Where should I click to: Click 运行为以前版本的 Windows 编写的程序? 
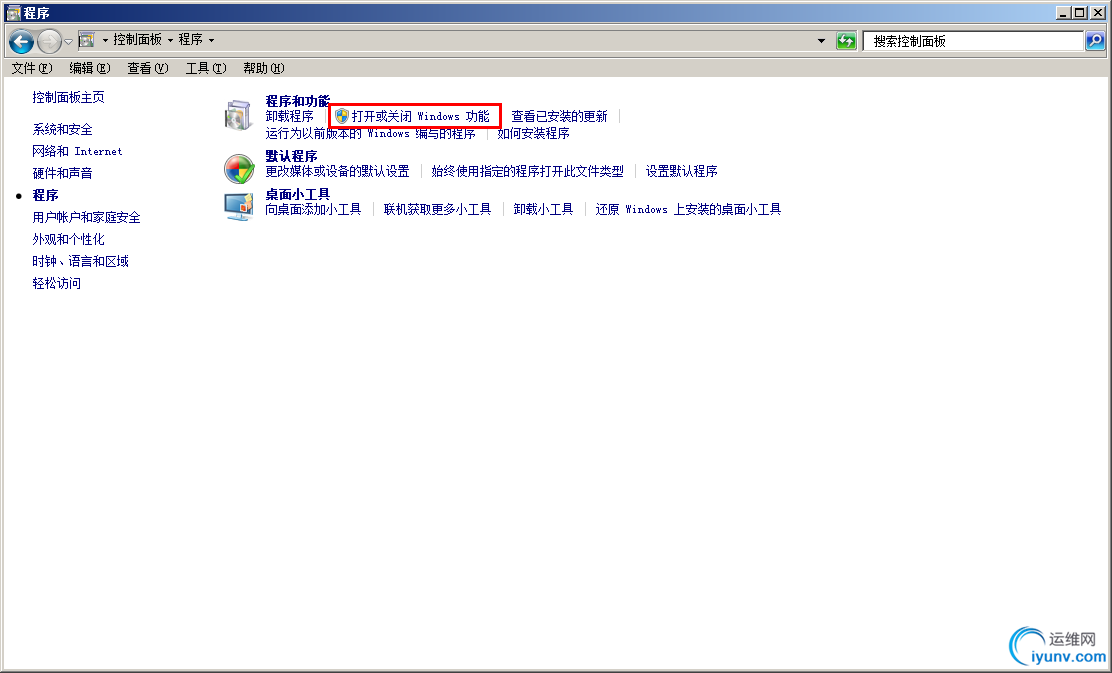[370, 133]
